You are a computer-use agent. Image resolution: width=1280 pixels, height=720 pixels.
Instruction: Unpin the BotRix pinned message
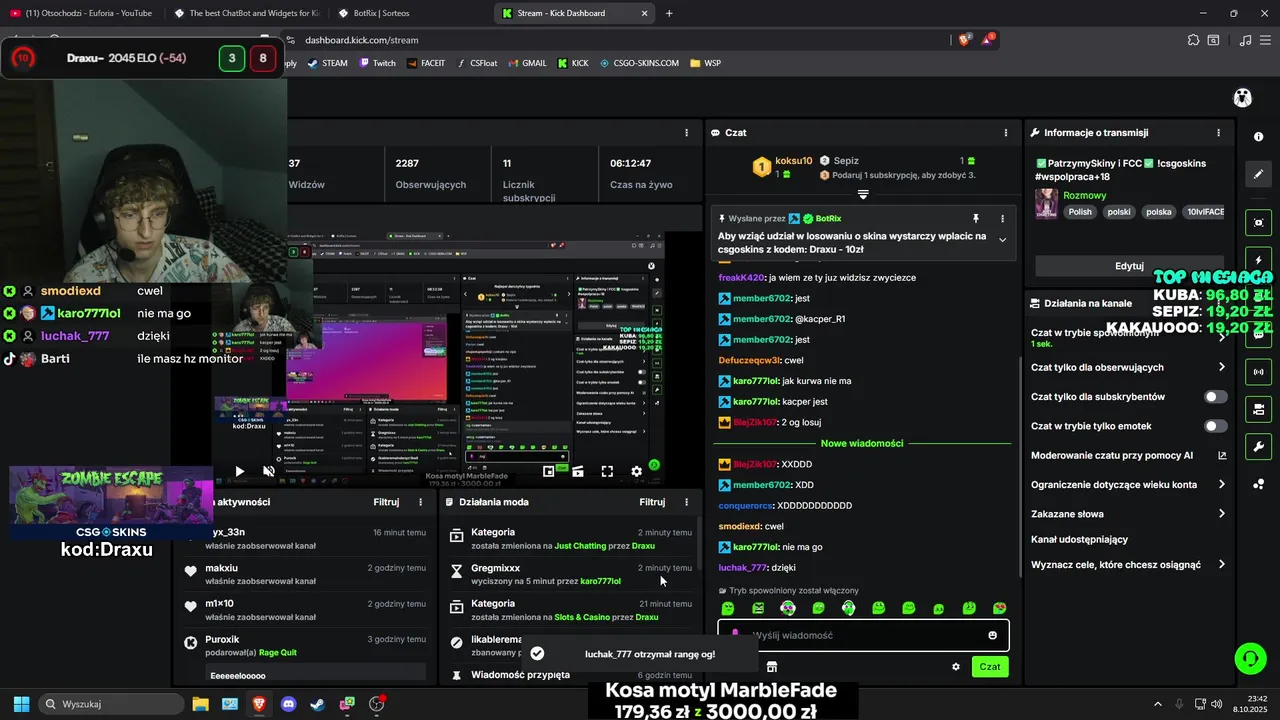(x=976, y=218)
